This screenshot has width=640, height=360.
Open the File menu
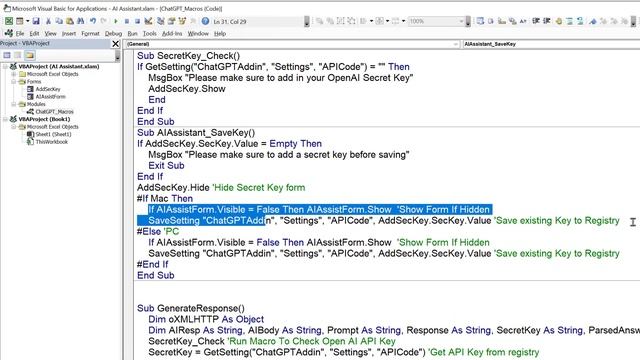tap(20, 33)
